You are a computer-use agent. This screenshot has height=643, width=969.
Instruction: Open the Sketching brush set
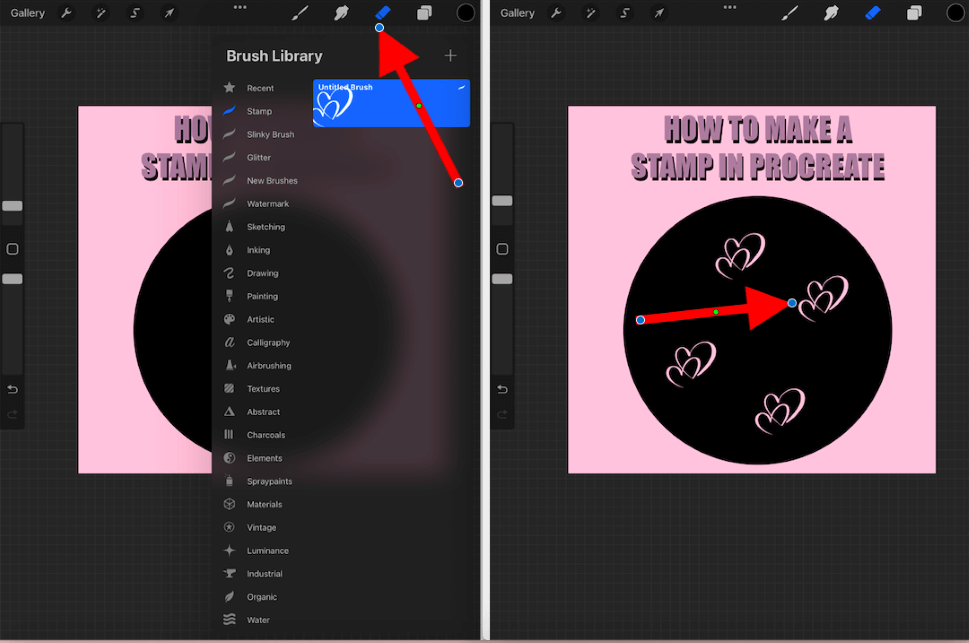(266, 227)
